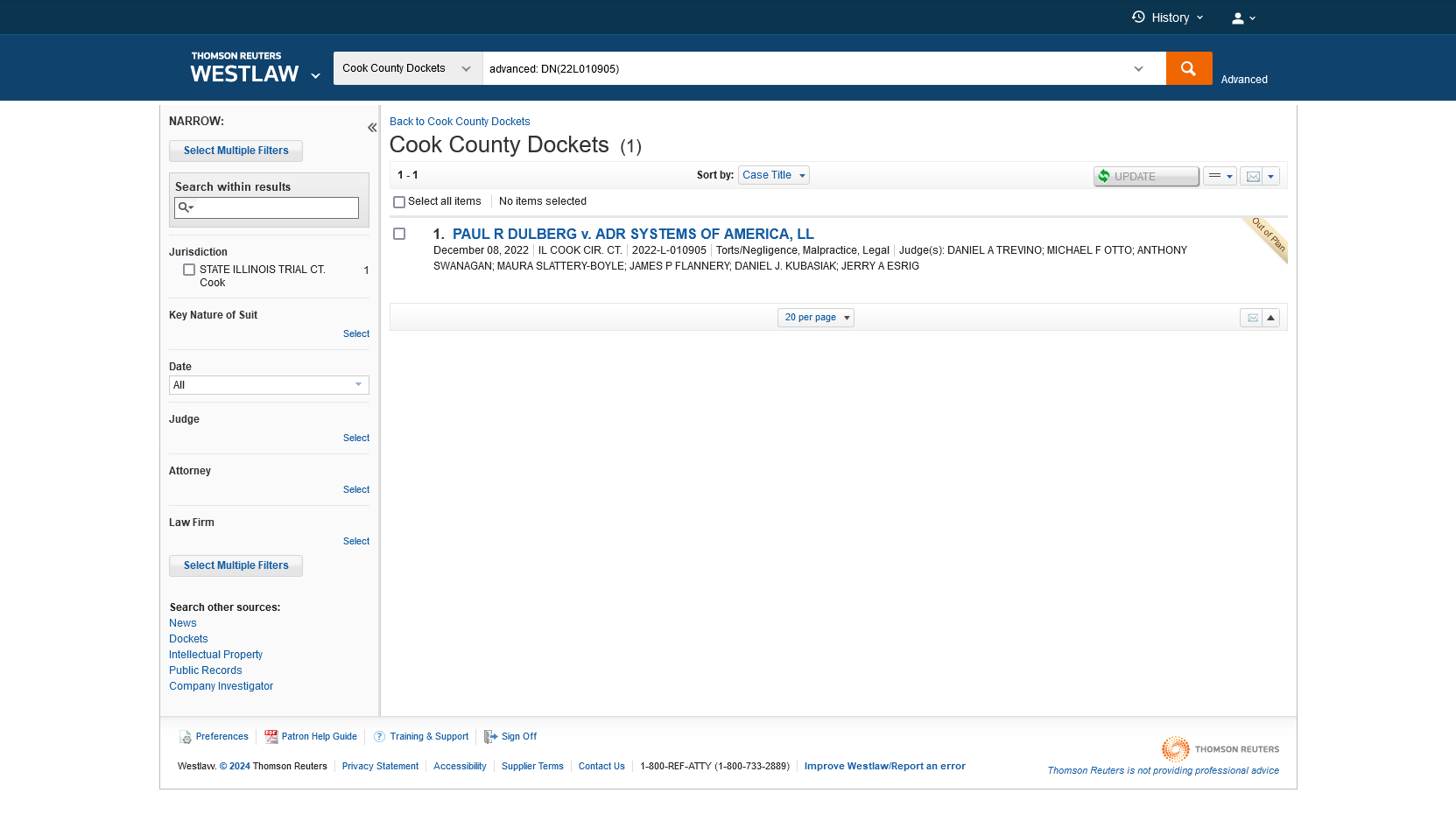Click the UPDATE button
Viewport: 1456px width, 814px height.
coord(1146,176)
